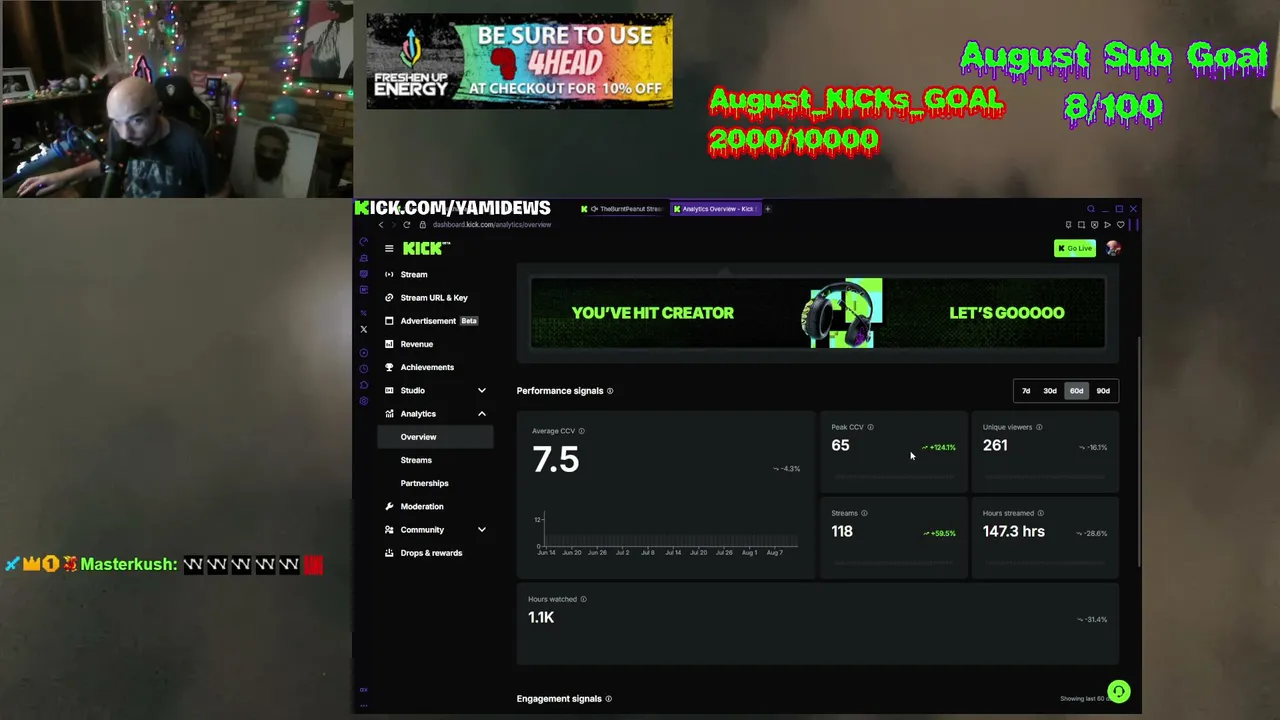Click the Stream broadcast icon in sidebar
1280x720 pixels.
[389, 274]
